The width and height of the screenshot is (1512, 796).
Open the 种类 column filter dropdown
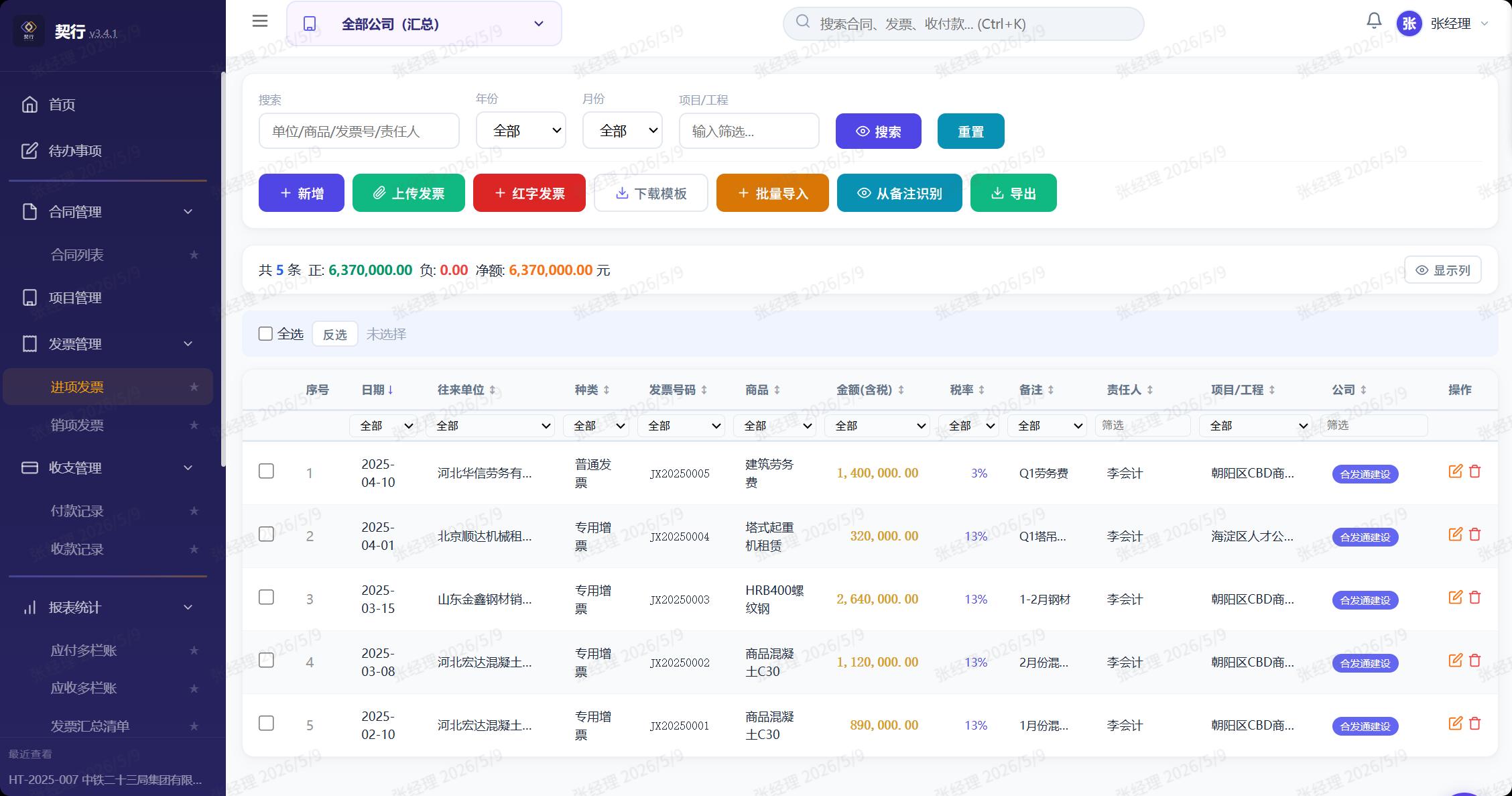(596, 426)
